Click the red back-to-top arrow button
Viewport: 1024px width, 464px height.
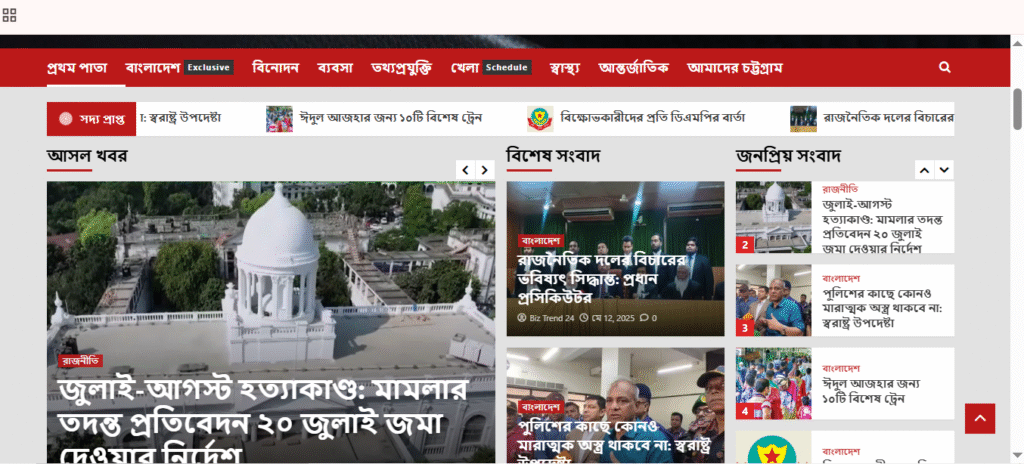pyautogui.click(x=980, y=419)
